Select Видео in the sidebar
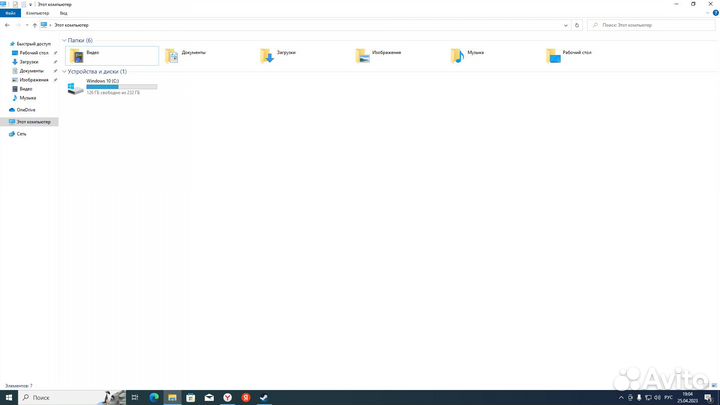 click(x=22, y=89)
